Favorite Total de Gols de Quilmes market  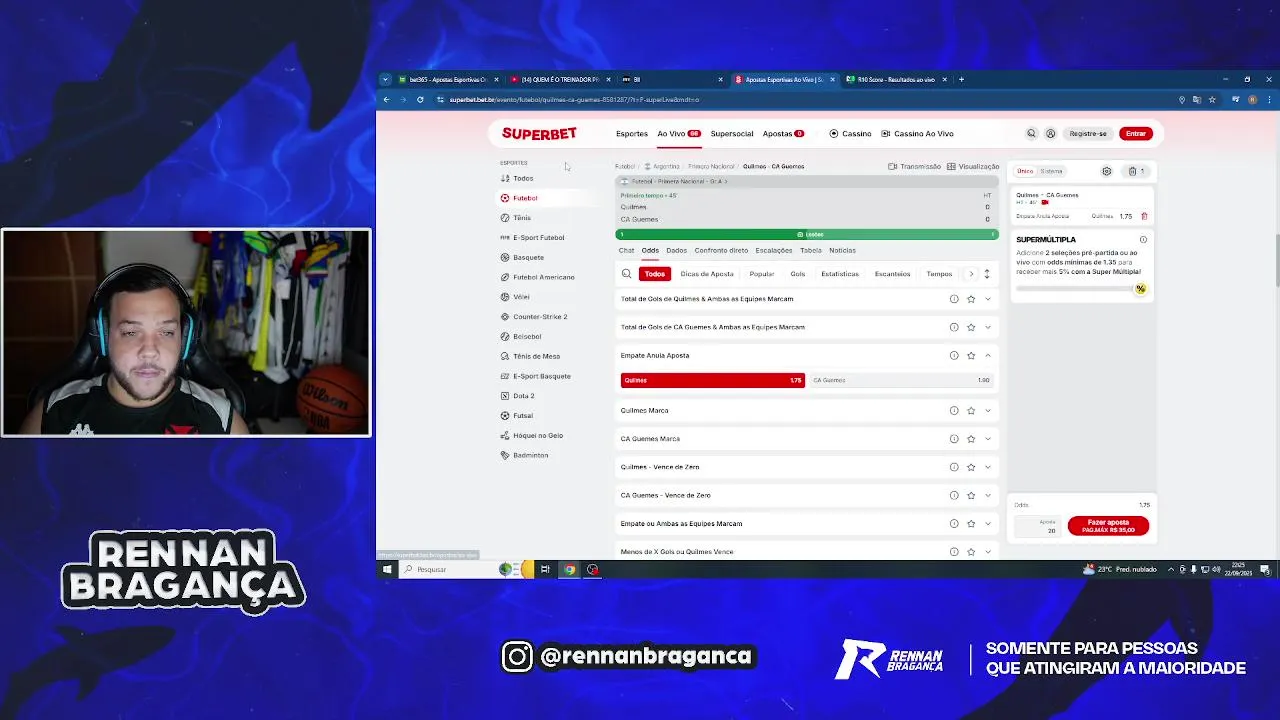click(x=970, y=299)
